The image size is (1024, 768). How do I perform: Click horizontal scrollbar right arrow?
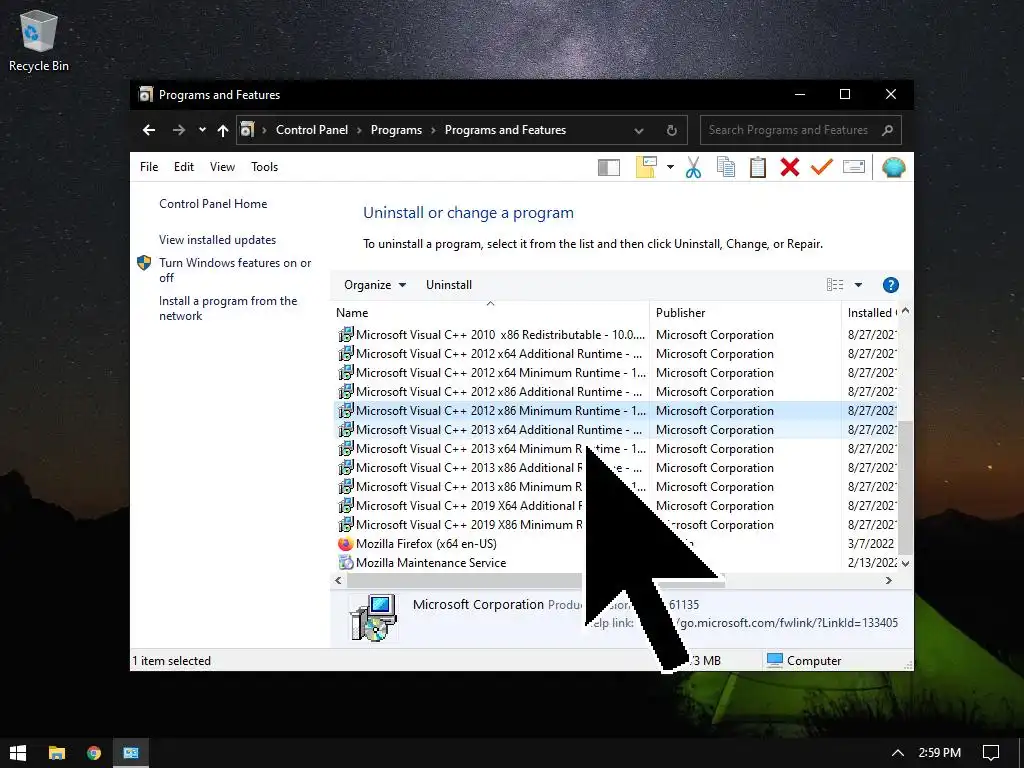click(x=889, y=581)
